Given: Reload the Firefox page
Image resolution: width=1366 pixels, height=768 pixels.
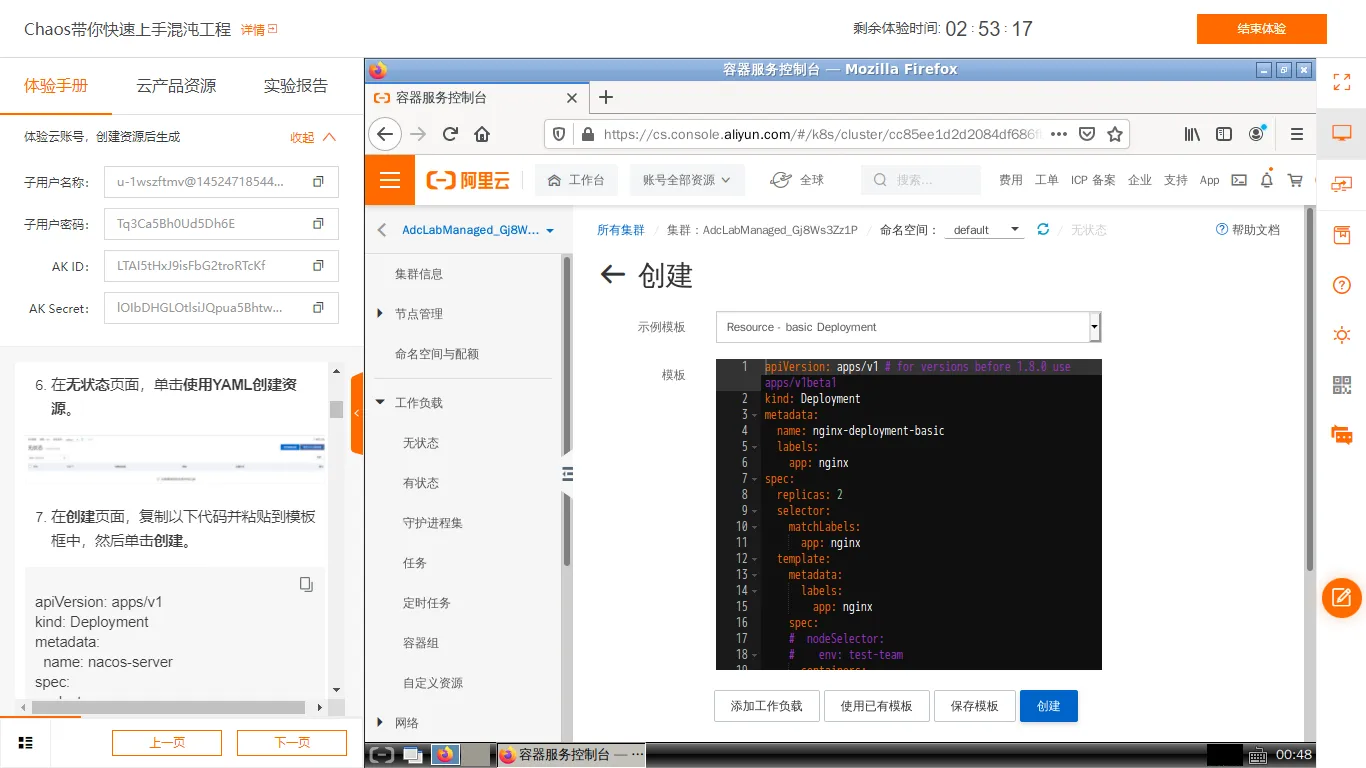Looking at the screenshot, I should (450, 134).
